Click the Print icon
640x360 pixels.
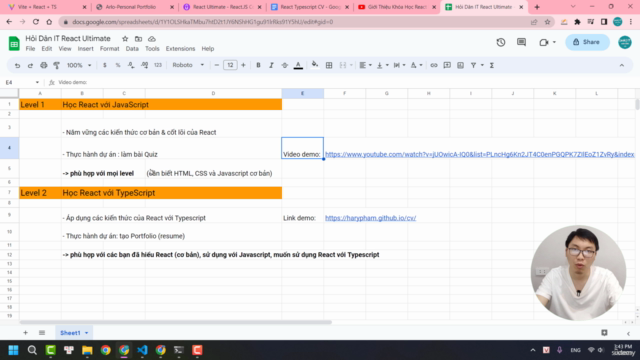click(44, 65)
